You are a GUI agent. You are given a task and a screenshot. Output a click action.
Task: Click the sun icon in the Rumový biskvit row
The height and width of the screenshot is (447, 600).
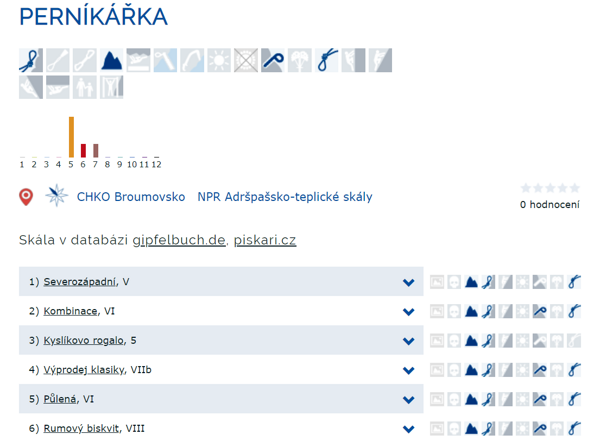point(522,428)
